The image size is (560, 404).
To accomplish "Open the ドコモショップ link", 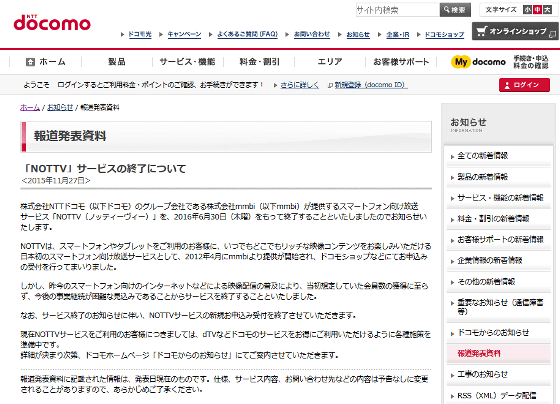I will pyautogui.click(x=444, y=34).
